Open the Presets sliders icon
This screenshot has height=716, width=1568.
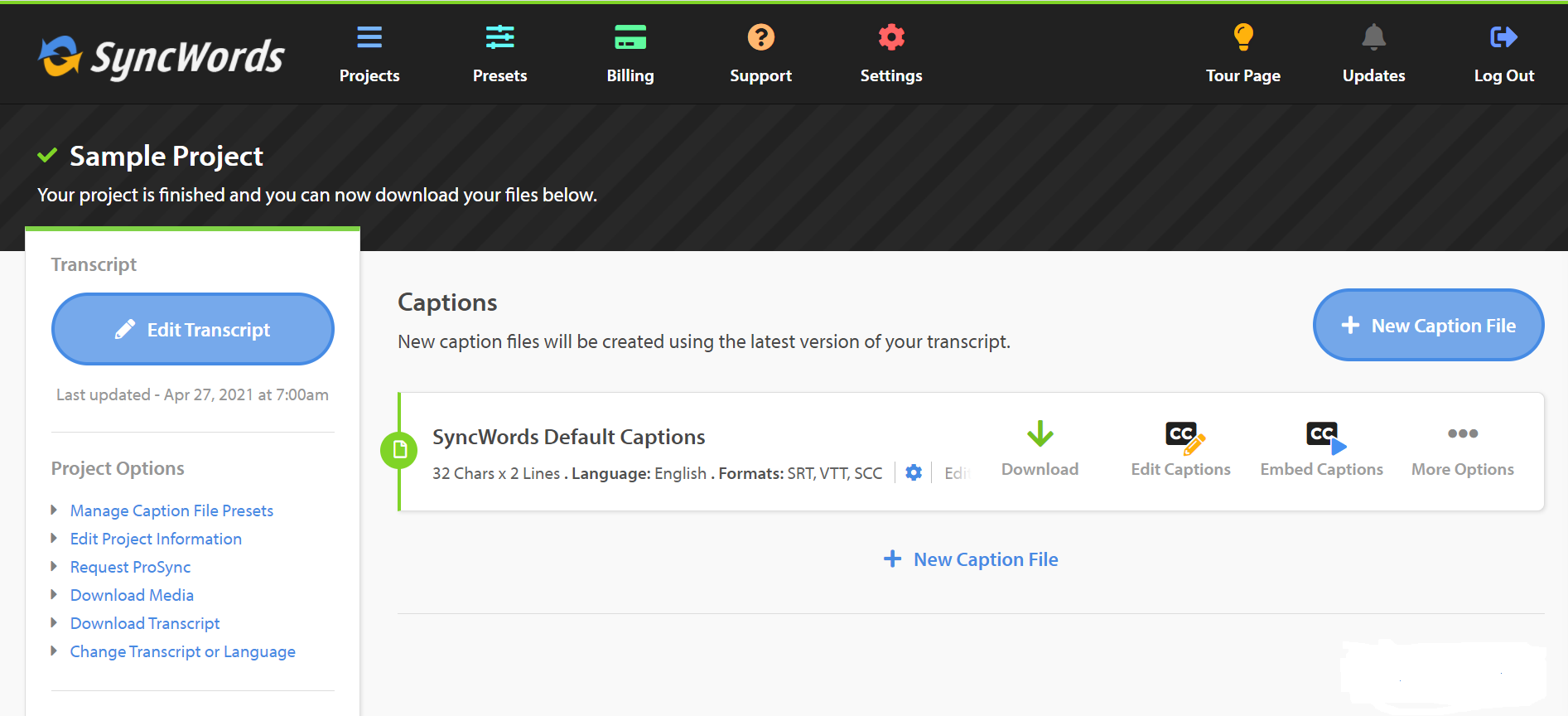point(500,37)
